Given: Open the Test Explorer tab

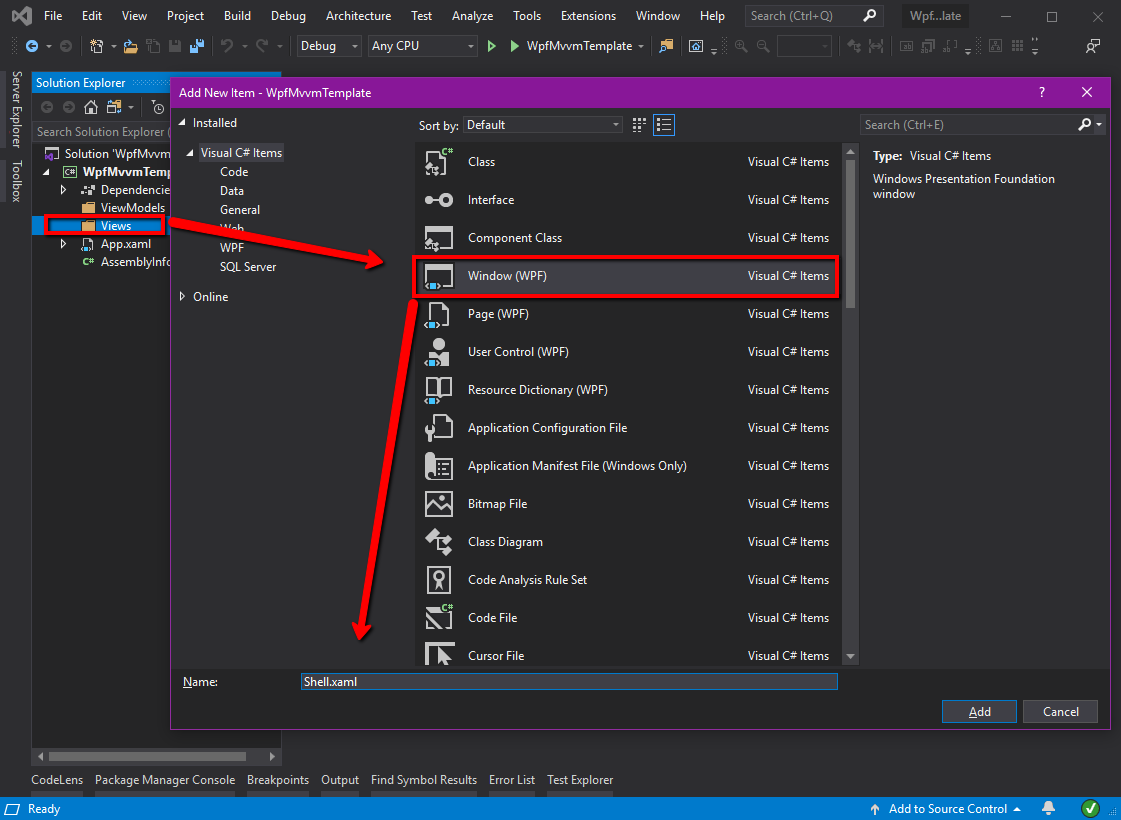Looking at the screenshot, I should point(580,780).
